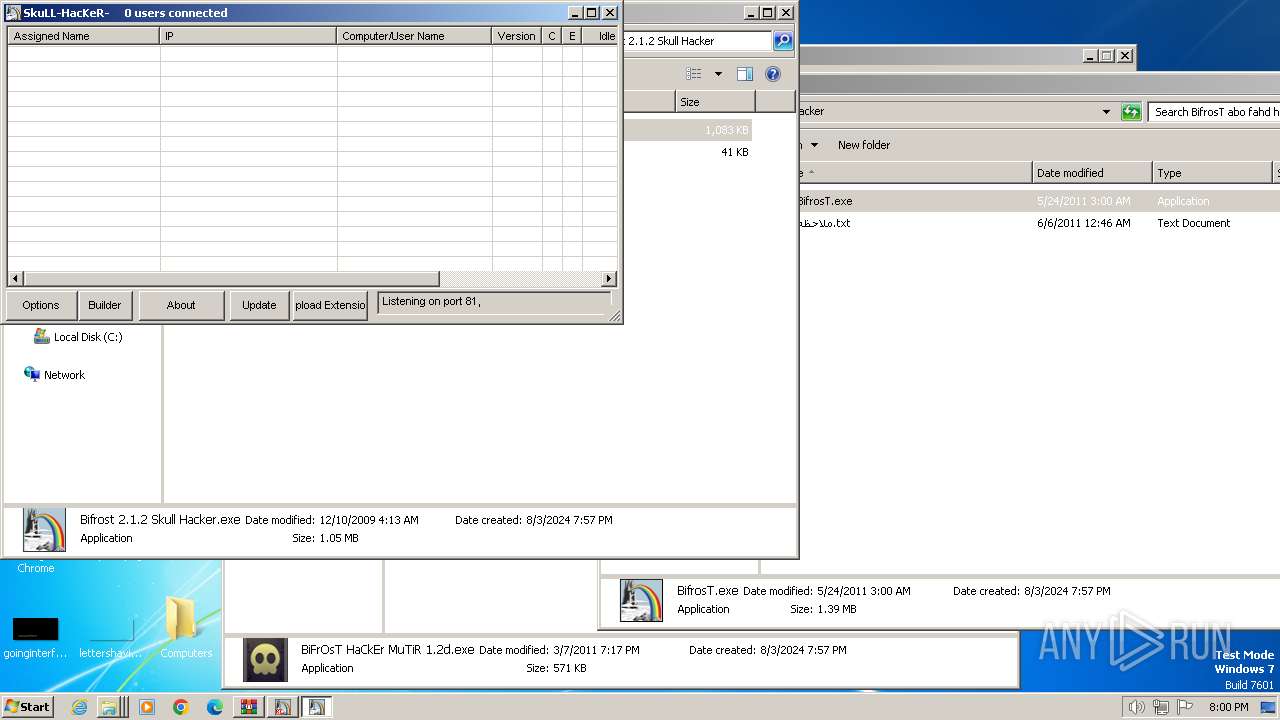Launch Internet Explorer from the taskbar

click(80, 707)
